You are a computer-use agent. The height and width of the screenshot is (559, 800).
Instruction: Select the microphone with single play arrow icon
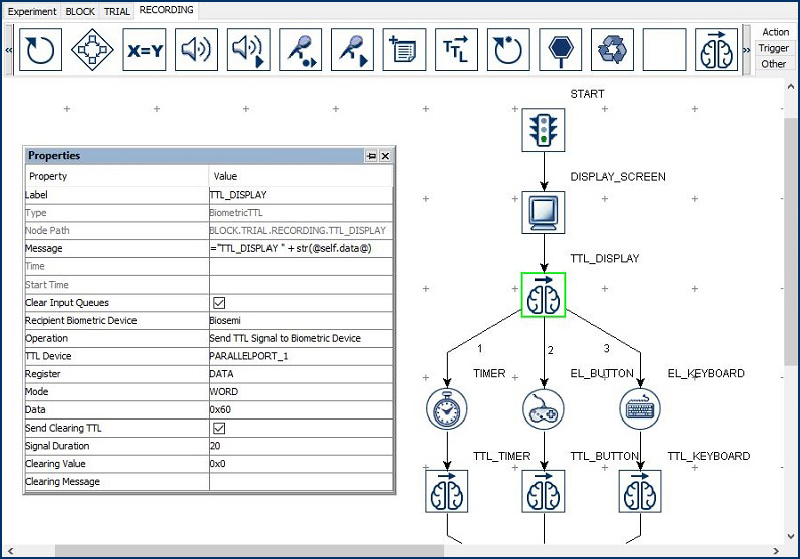click(x=353, y=49)
